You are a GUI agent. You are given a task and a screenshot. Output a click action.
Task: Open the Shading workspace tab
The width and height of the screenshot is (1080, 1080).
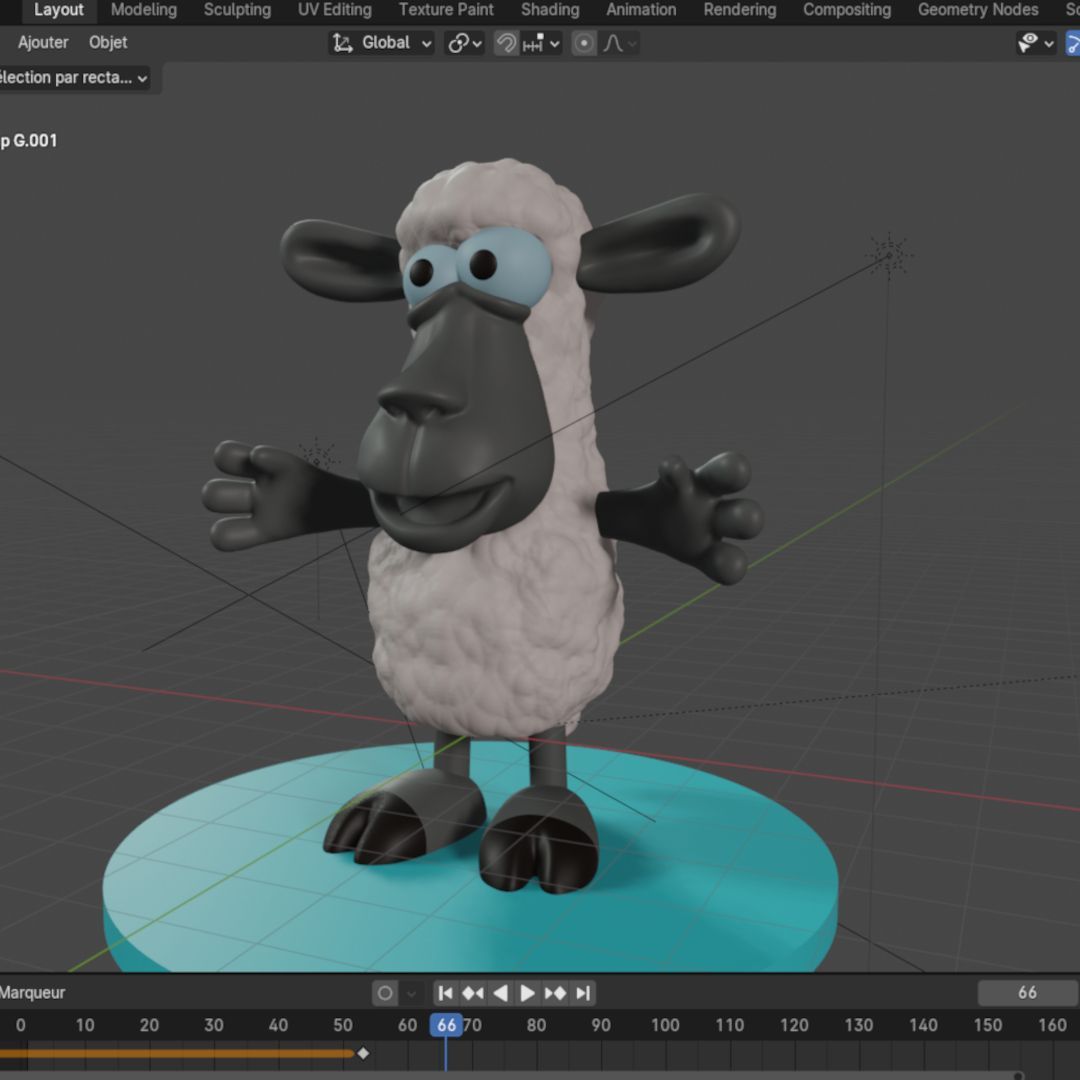click(x=550, y=10)
